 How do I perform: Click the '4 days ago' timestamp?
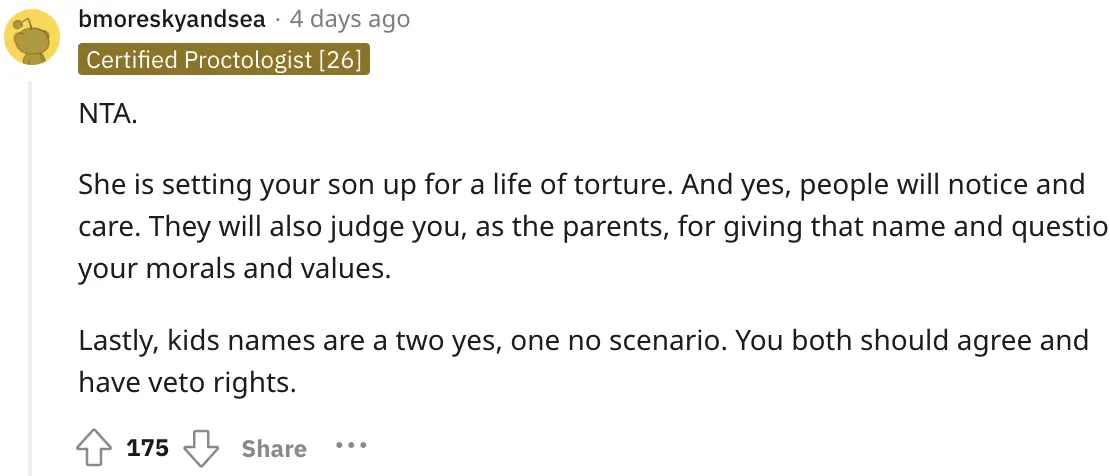tap(349, 19)
